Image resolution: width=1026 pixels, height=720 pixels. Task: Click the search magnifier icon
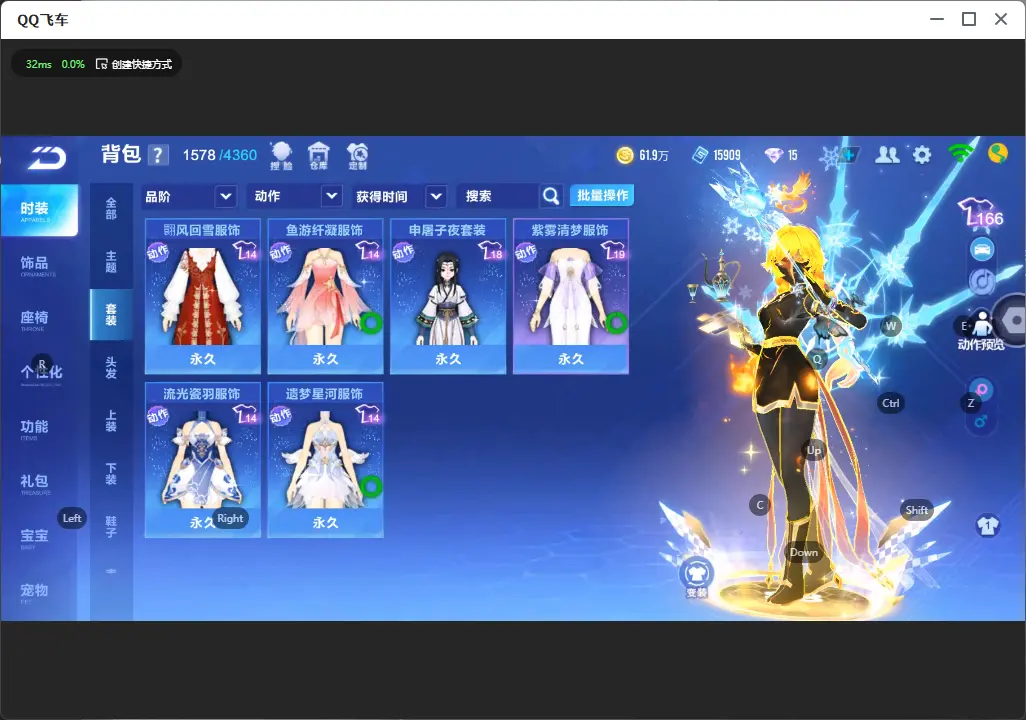pos(551,196)
